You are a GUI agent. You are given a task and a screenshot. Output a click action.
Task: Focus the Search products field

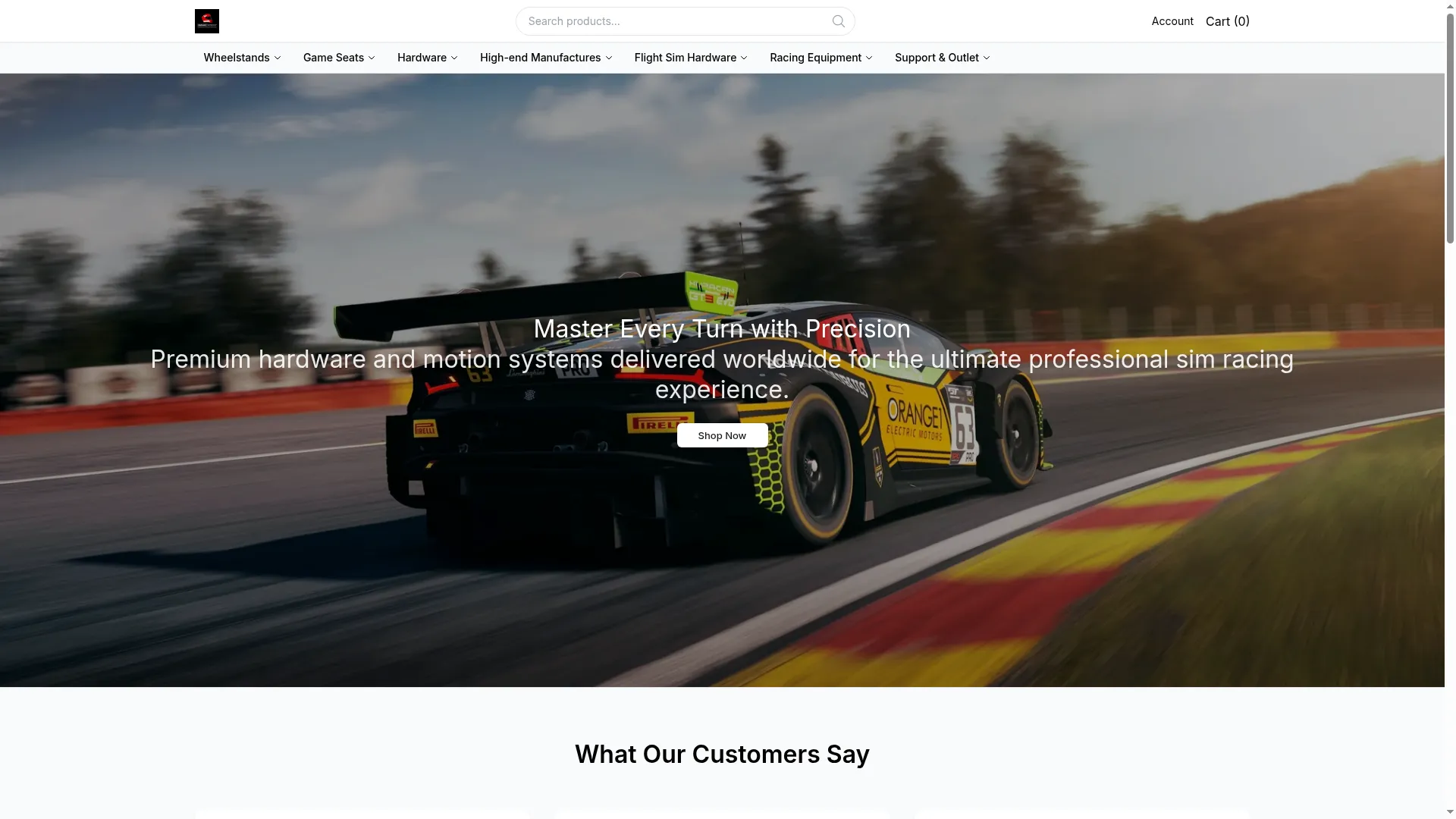685,21
